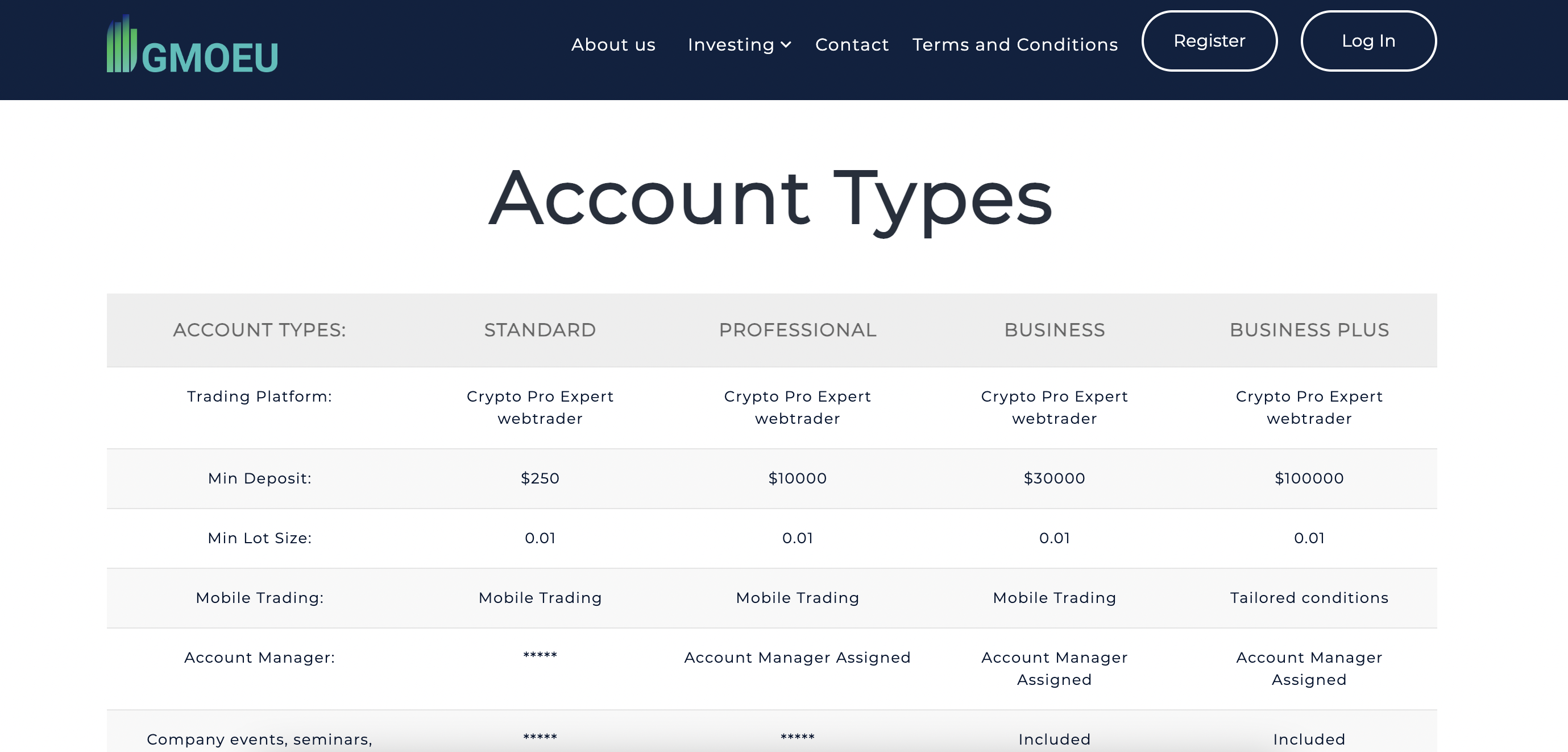Click the STANDARD column header
Viewport: 1568px width, 752px height.
click(540, 330)
